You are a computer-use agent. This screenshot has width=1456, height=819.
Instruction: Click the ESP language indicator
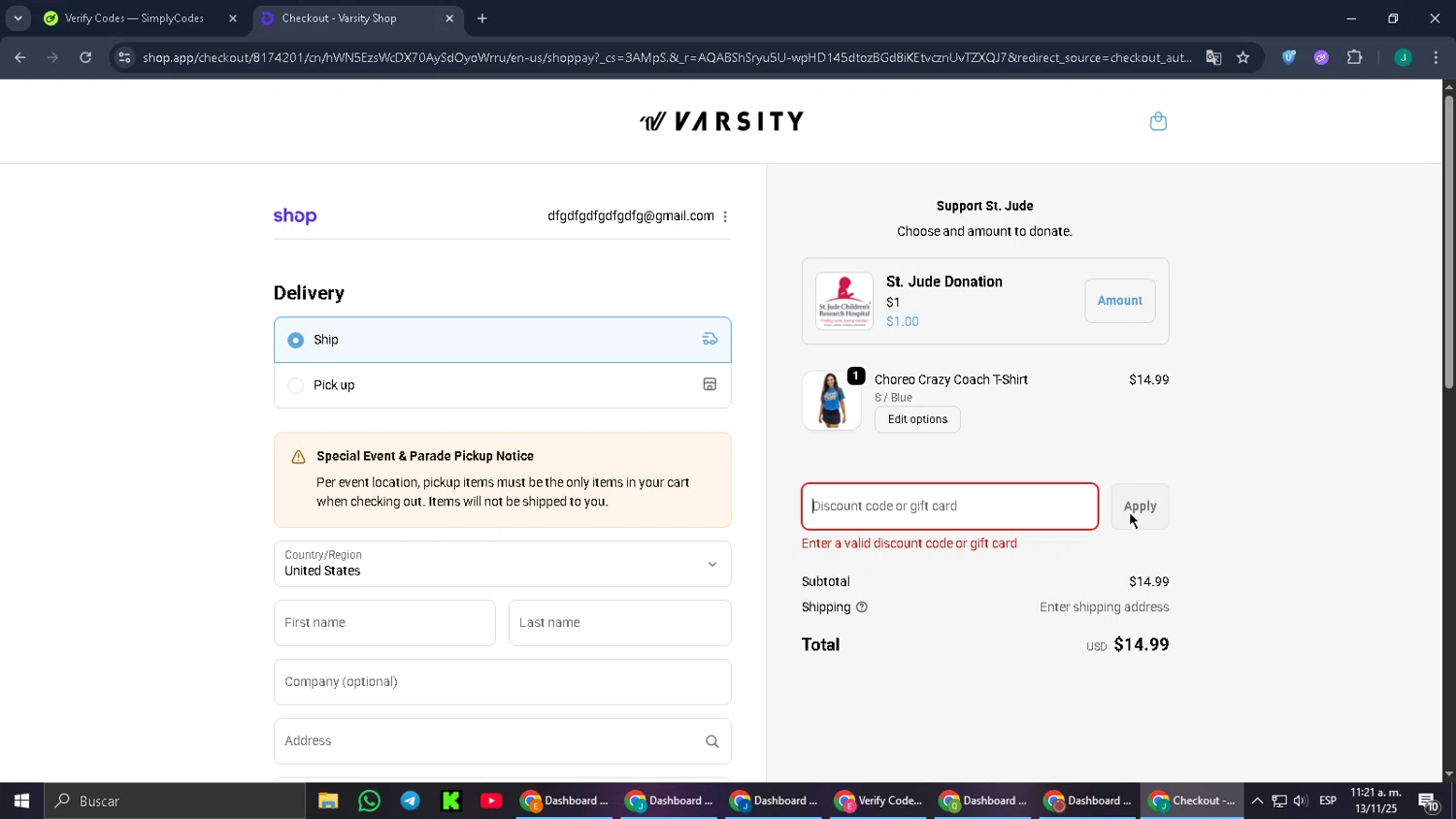1328,802
